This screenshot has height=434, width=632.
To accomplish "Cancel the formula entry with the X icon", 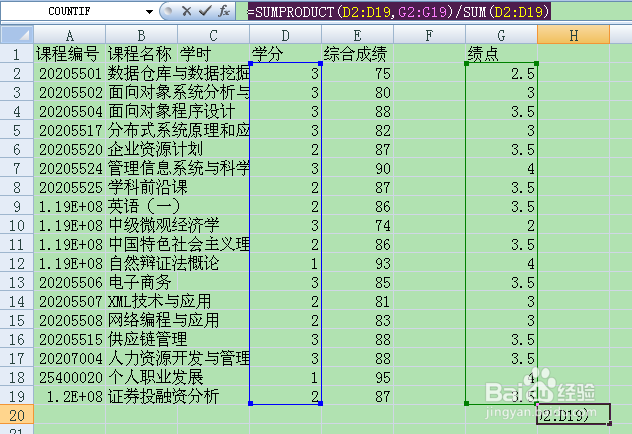I will (186, 11).
